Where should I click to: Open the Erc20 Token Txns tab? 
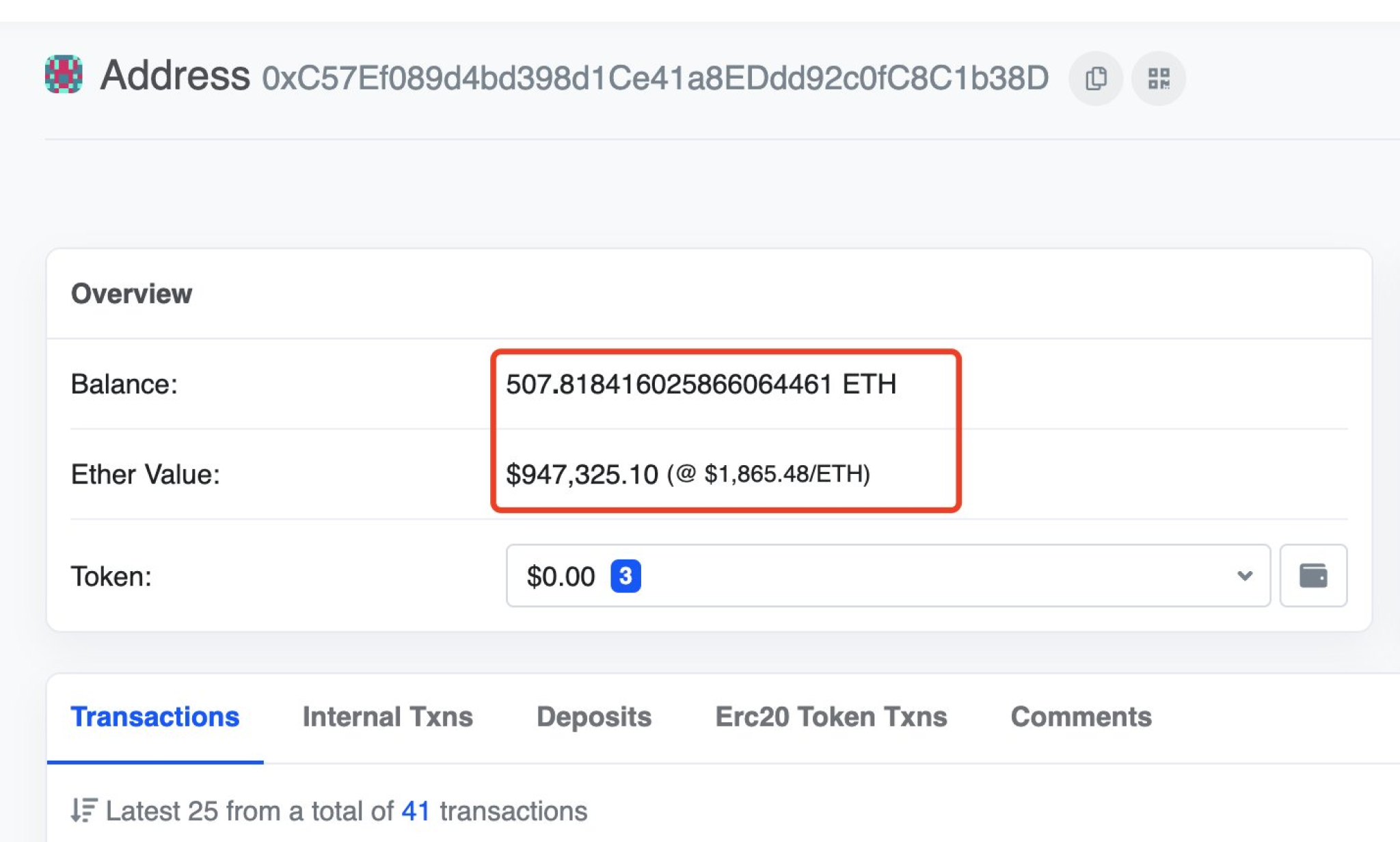coord(831,717)
